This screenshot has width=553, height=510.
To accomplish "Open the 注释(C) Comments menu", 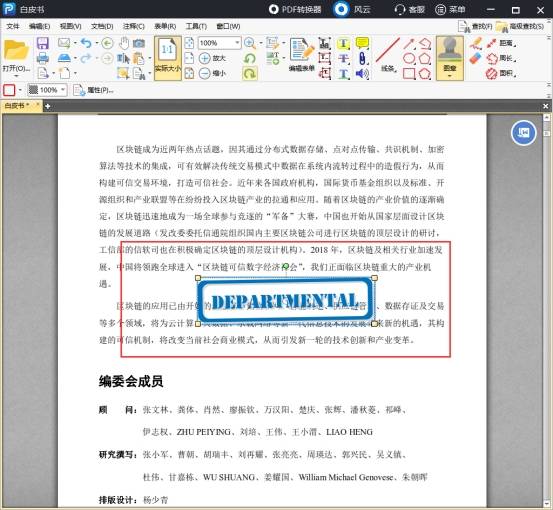I will point(134,26).
